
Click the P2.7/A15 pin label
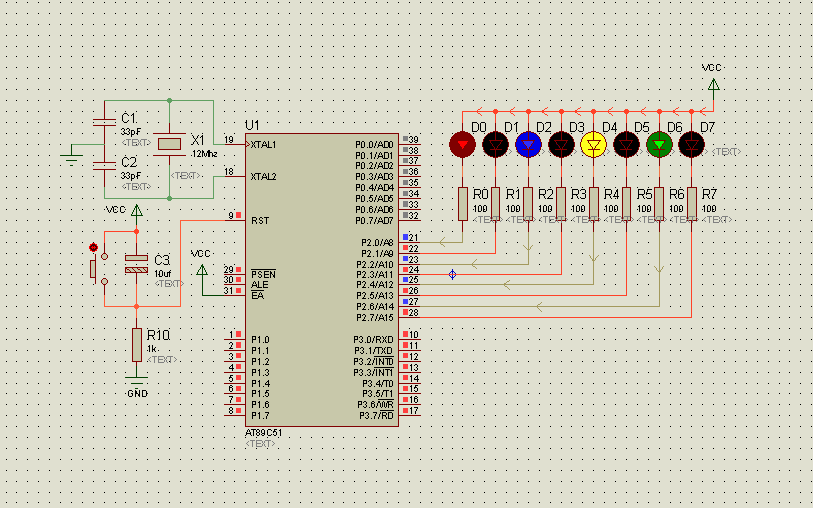click(x=375, y=317)
